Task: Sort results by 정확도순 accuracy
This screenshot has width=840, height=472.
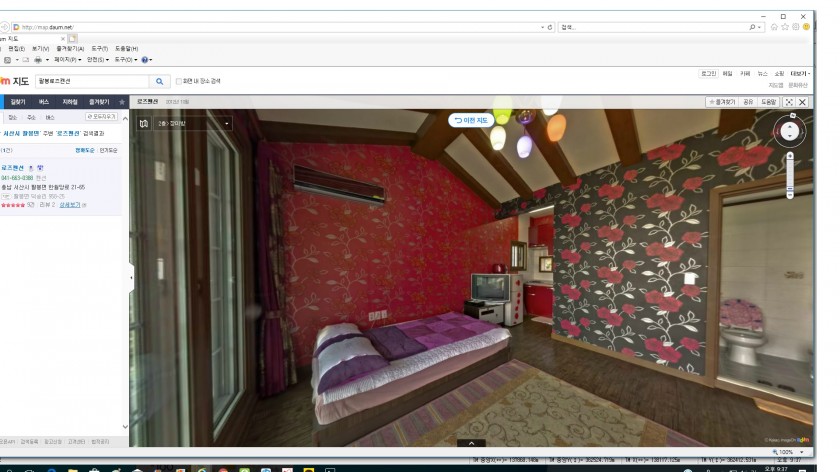Action: (85, 151)
